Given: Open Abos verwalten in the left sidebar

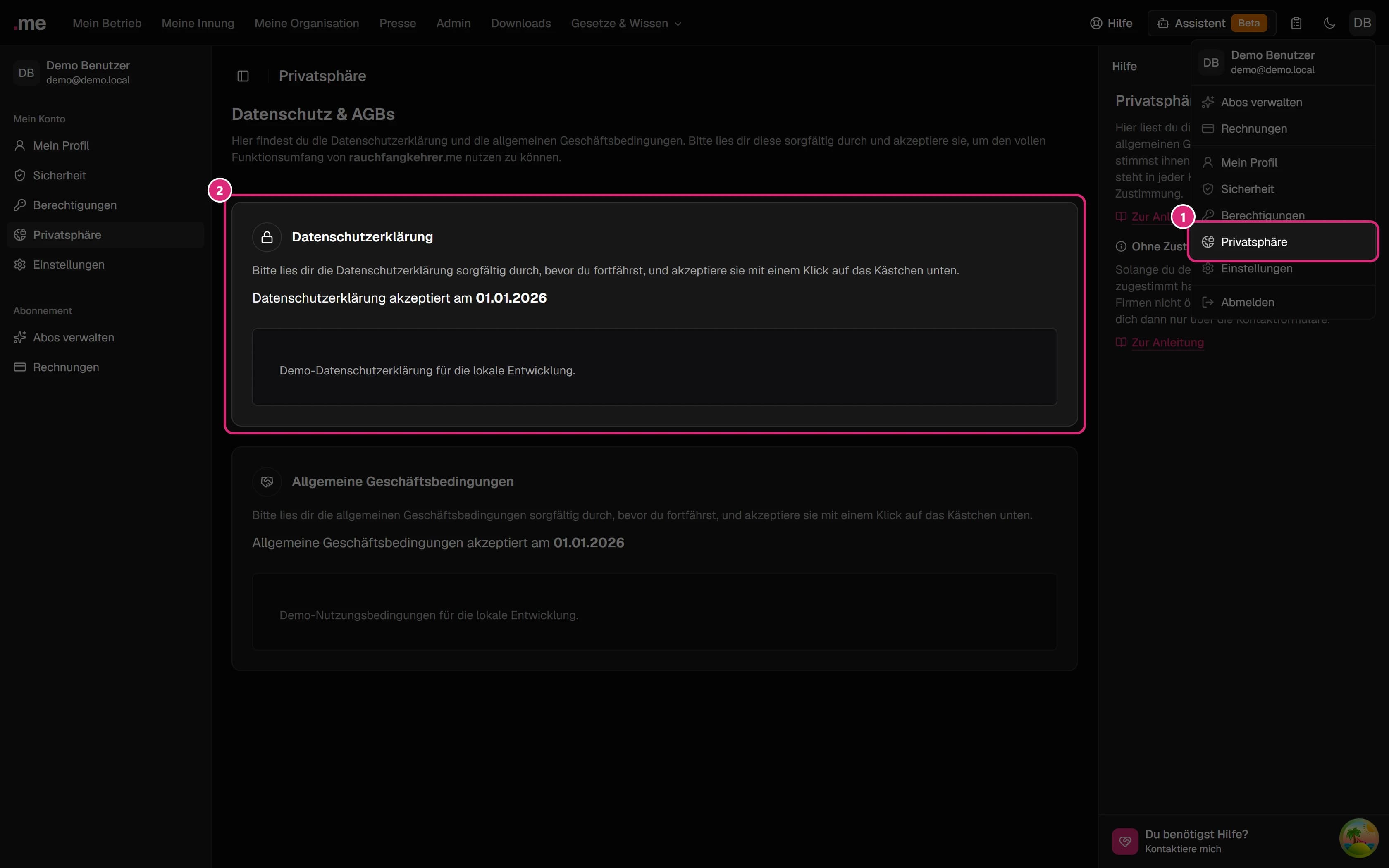Looking at the screenshot, I should pyautogui.click(x=105, y=338).
